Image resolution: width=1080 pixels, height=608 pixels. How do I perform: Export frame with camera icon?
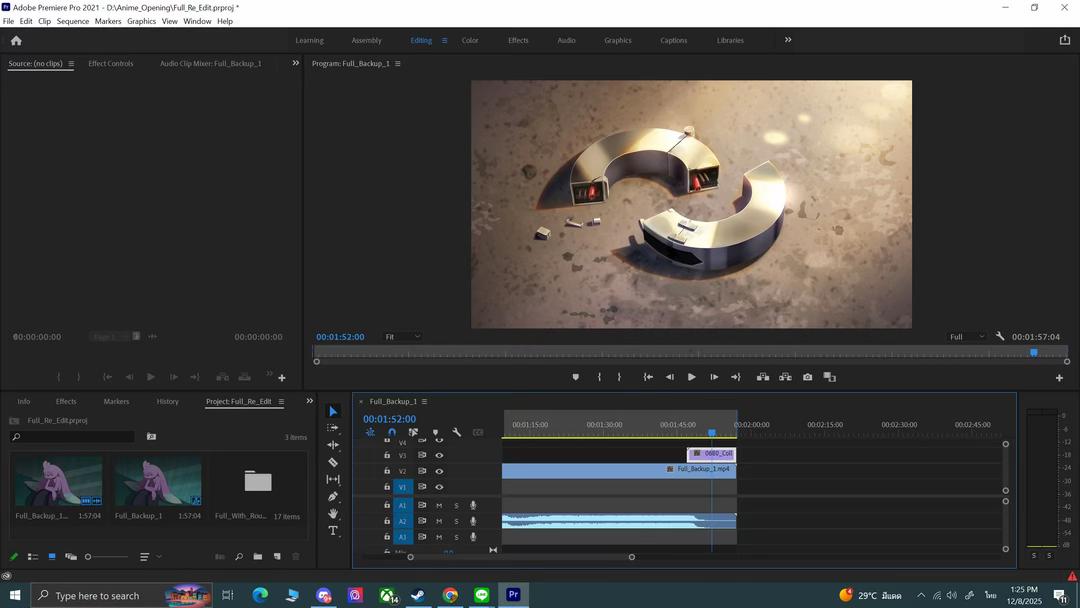pyautogui.click(x=807, y=377)
